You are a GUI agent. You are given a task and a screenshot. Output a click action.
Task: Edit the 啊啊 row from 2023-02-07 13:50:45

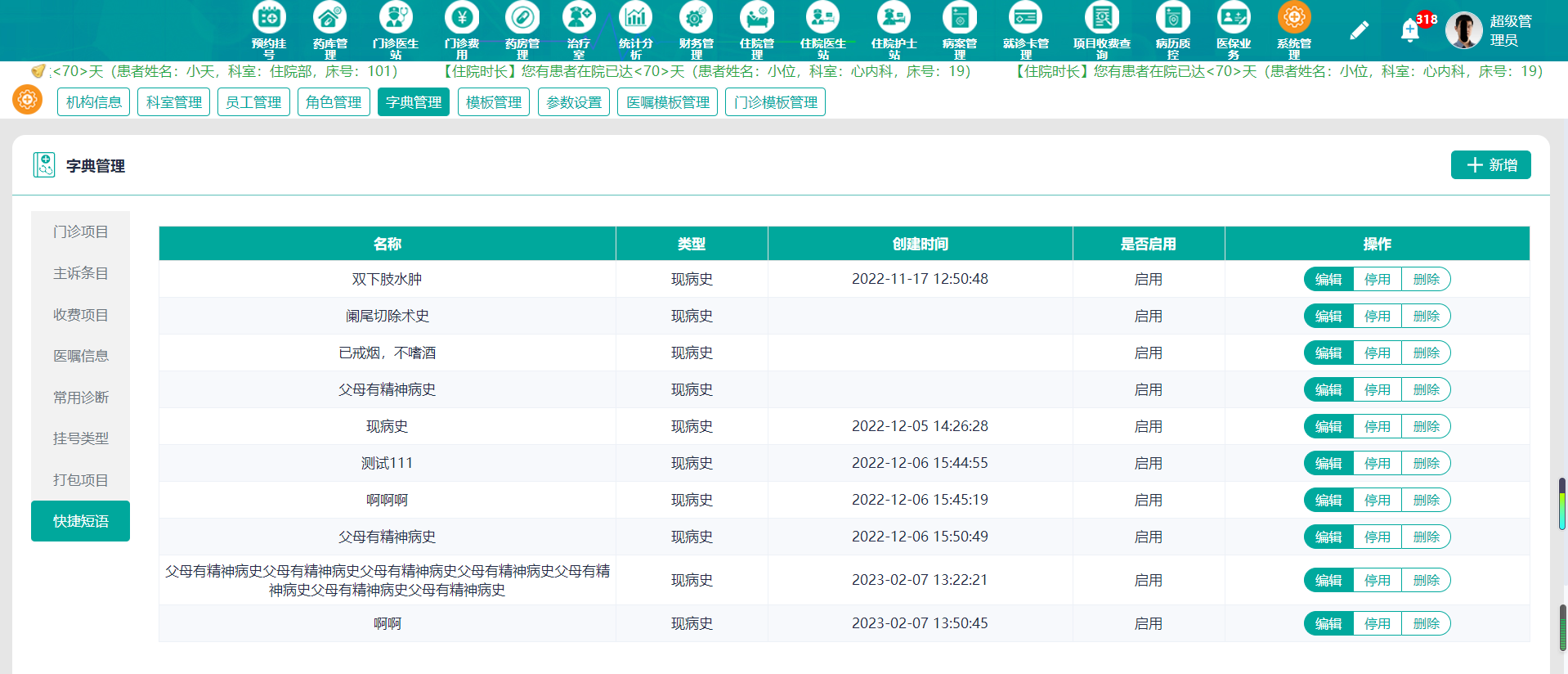[1328, 623]
